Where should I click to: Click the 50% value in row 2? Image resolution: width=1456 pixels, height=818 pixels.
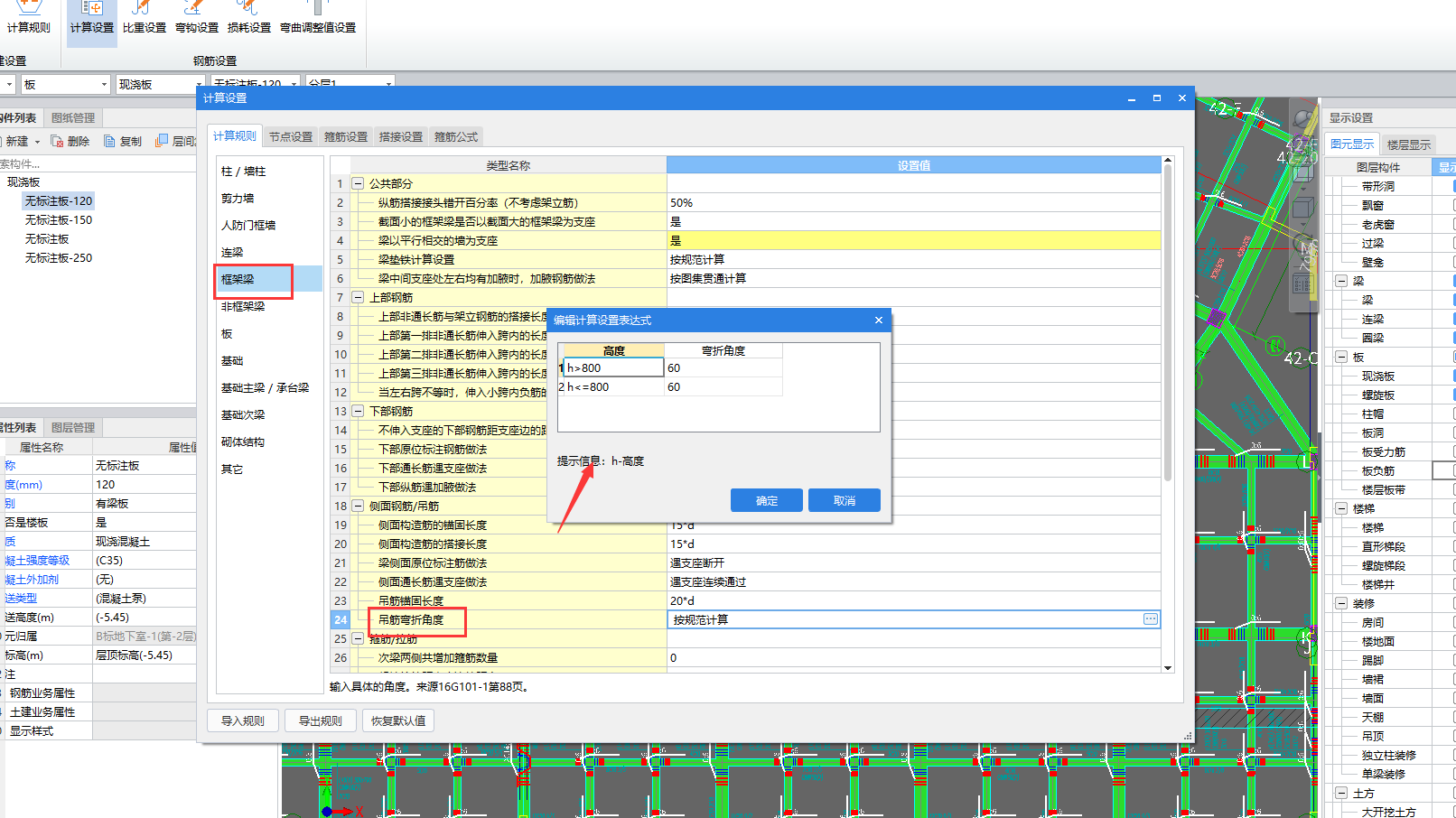tap(914, 202)
